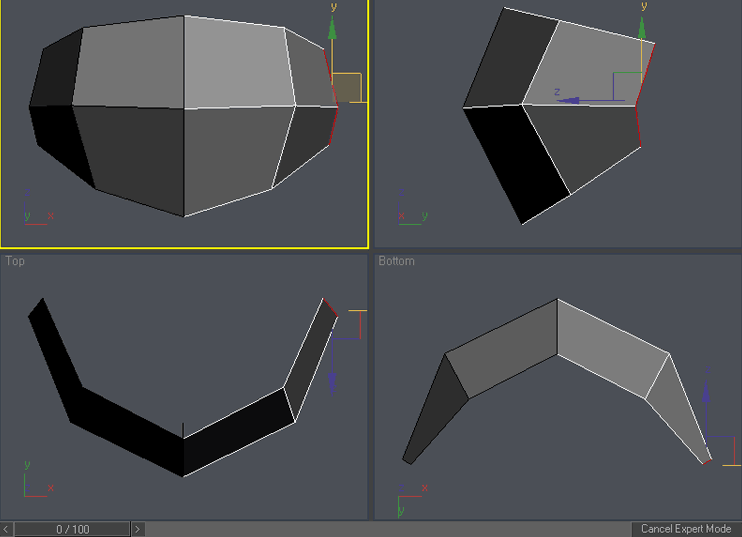Click the axis tripod in the active yellow-bordered viewport
The width and height of the screenshot is (742, 537).
pos(35,217)
